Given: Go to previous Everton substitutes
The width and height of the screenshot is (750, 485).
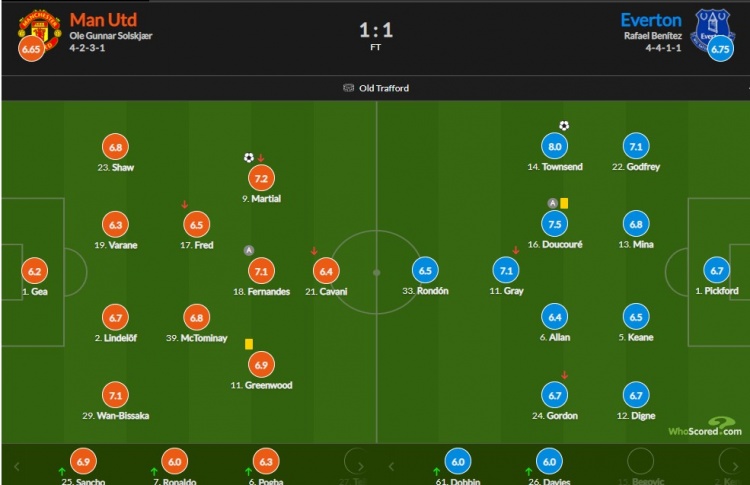Looking at the screenshot, I should point(391,466).
